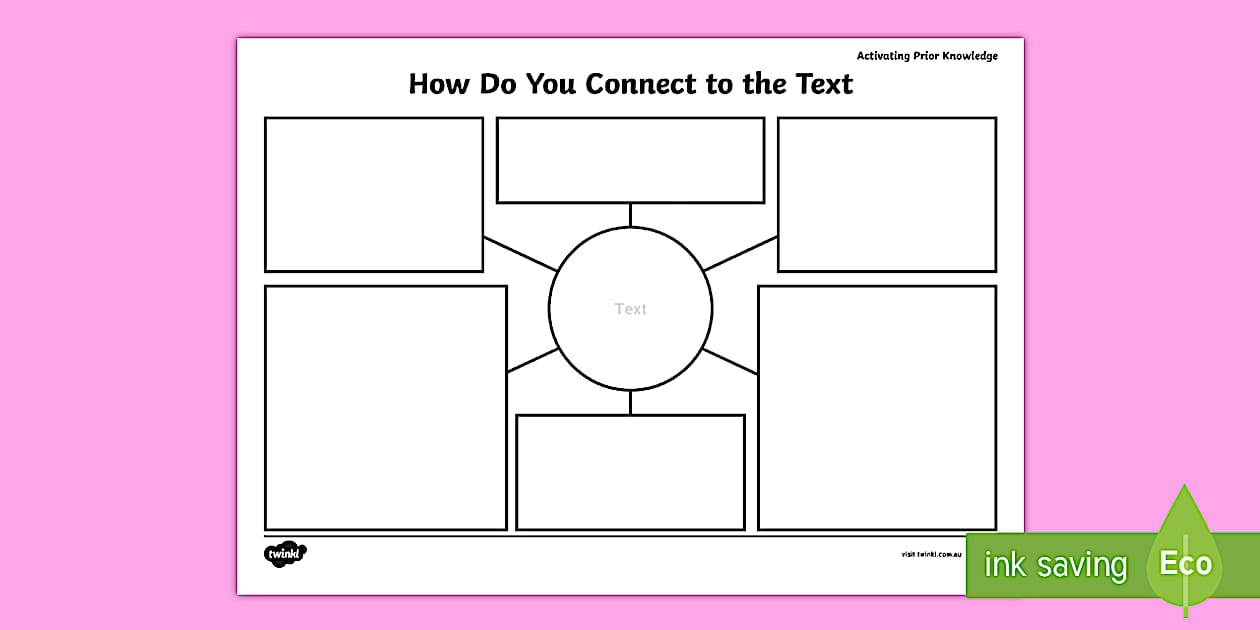1260x630 pixels.
Task: Select the top-left empty connection box
Action: 374,194
